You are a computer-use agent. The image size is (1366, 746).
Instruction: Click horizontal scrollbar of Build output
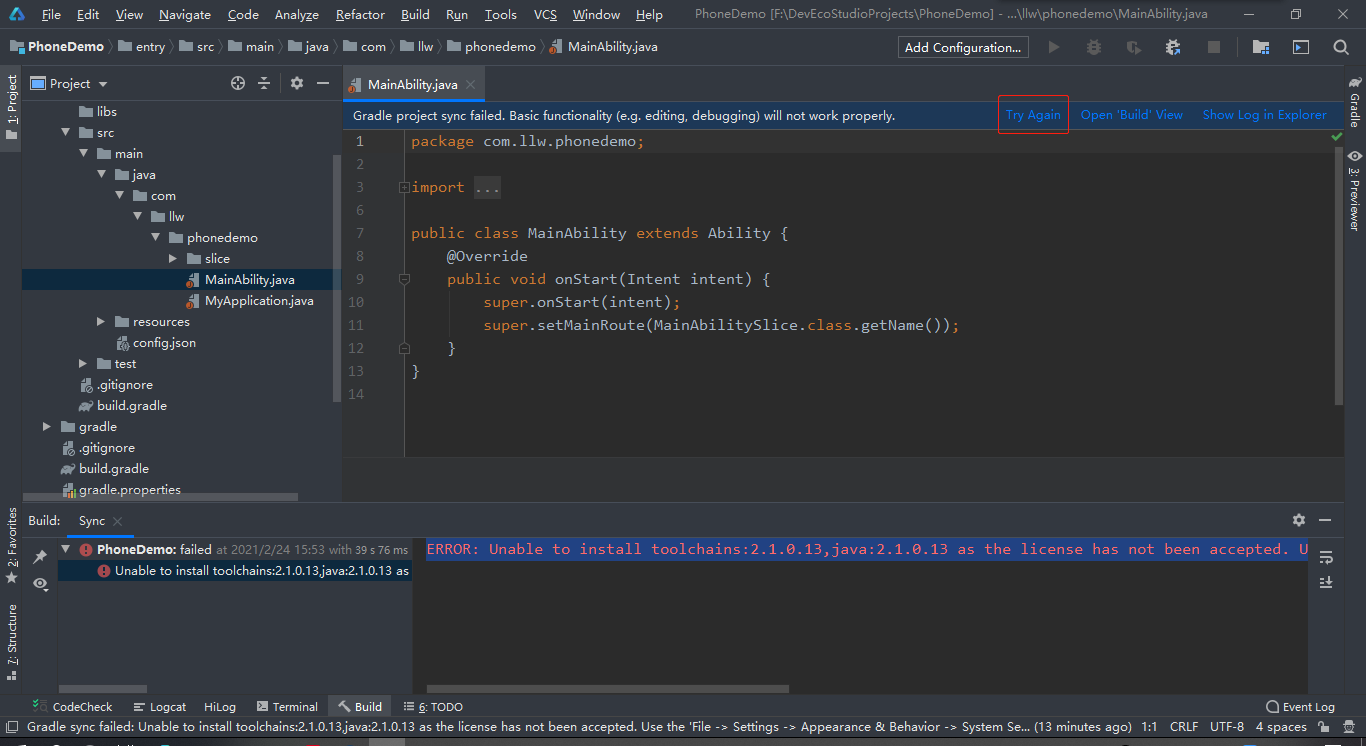[x=608, y=688]
